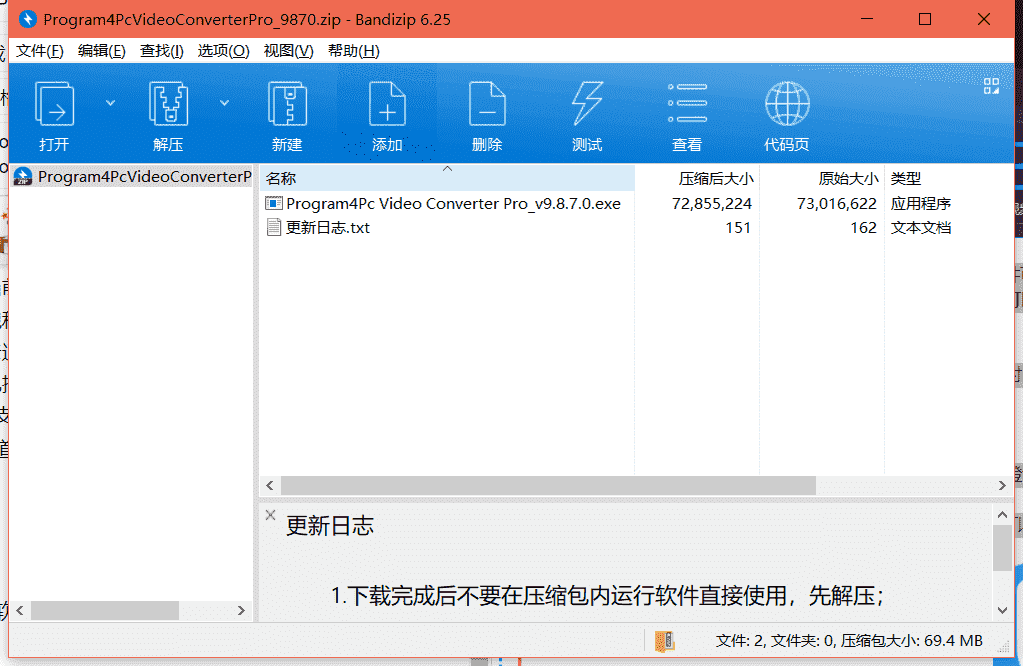Viewport: 1023px width, 666px height.
Task: Click the tree panel horizontal scrollbar thumb
Action: click(105, 611)
